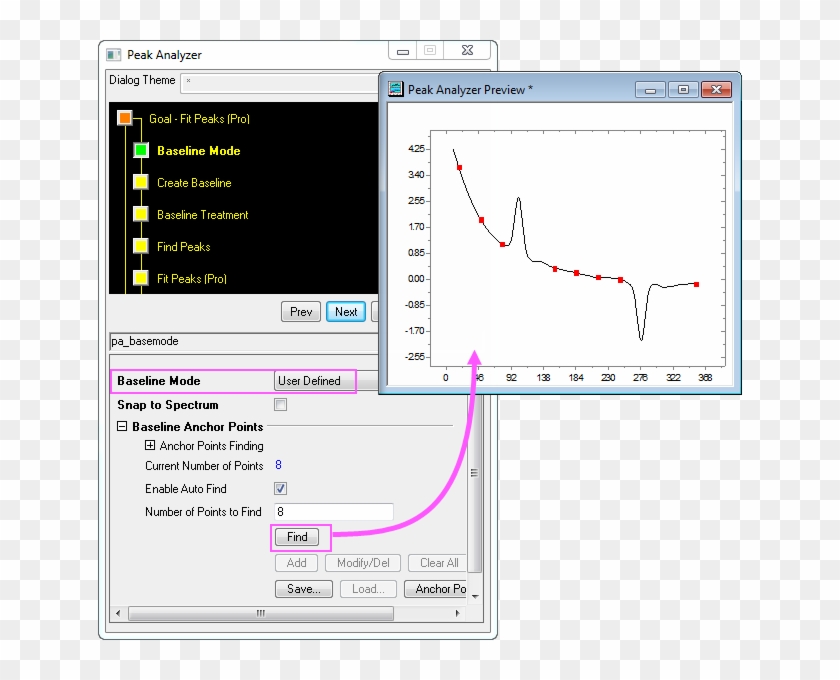Screen dimensions: 840x680
Task: Click the yellow Find Peaks step icon
Action: pyautogui.click(x=141, y=246)
